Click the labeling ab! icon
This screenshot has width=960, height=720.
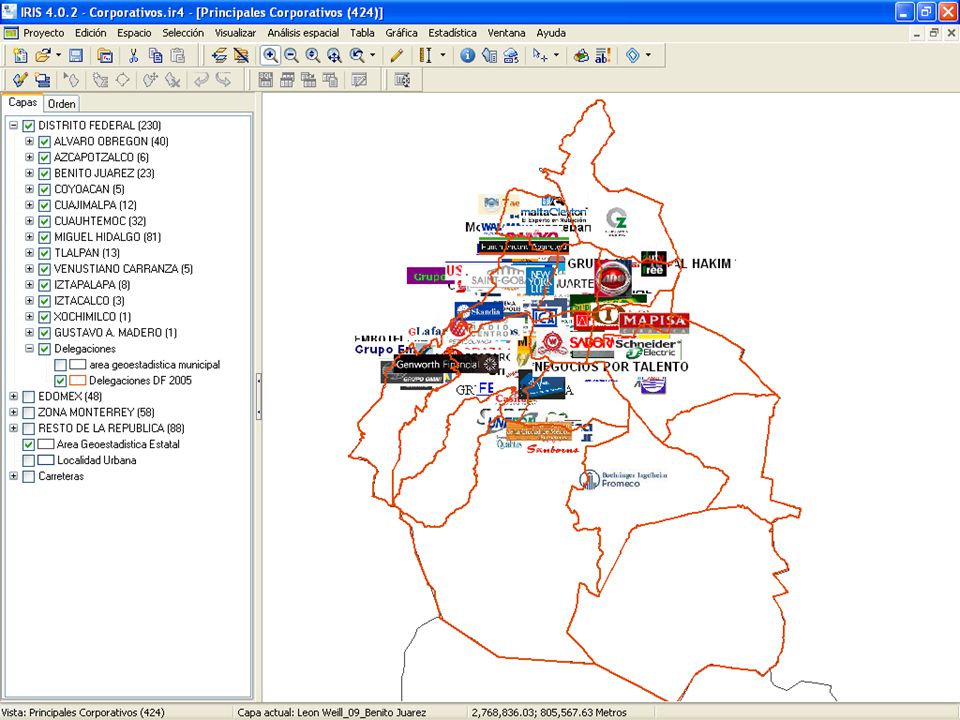pyautogui.click(x=603, y=56)
